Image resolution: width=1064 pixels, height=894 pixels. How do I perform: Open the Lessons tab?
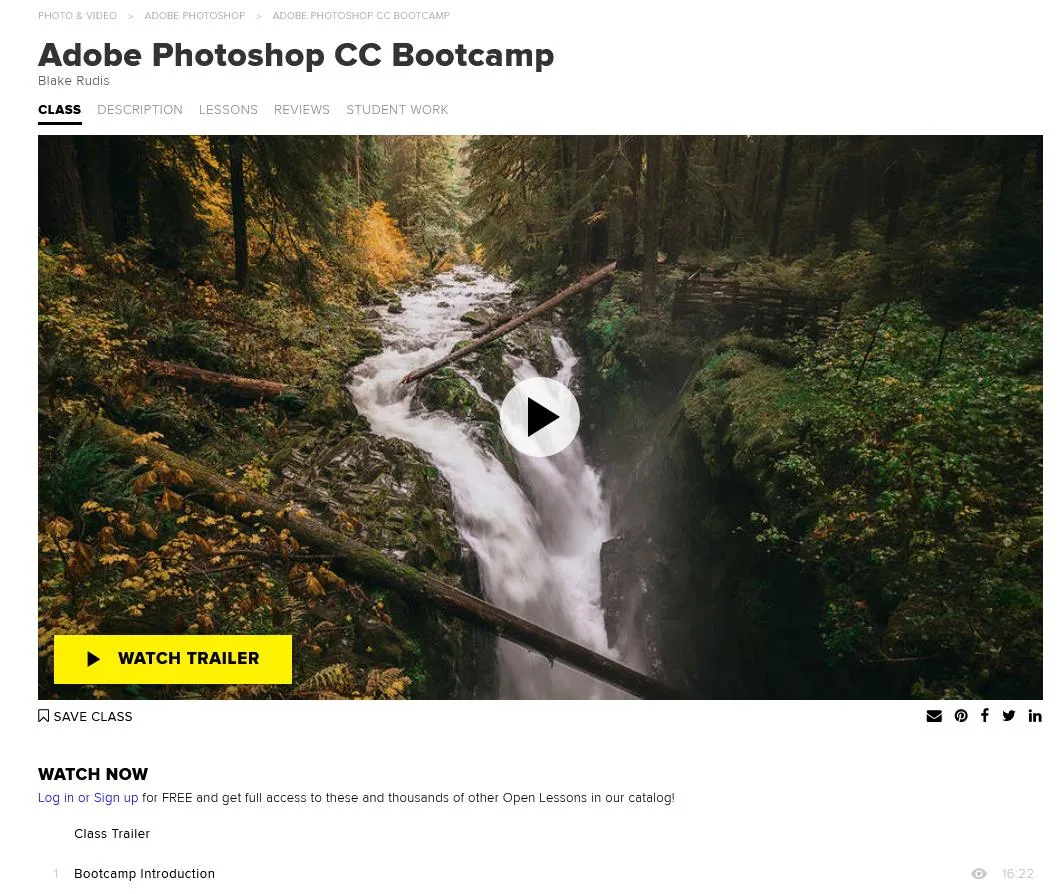pos(228,109)
